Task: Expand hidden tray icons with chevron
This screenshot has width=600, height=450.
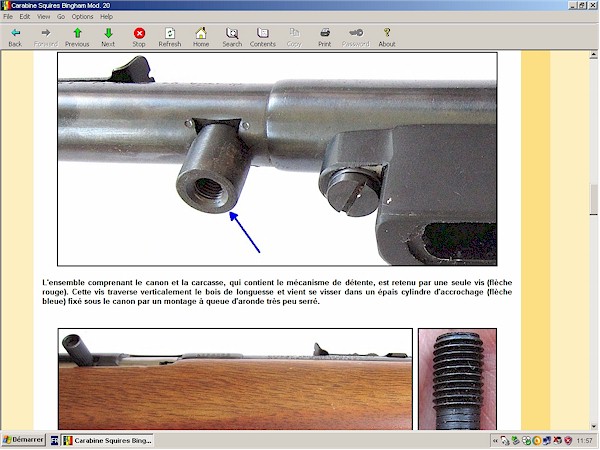Action: click(x=495, y=441)
